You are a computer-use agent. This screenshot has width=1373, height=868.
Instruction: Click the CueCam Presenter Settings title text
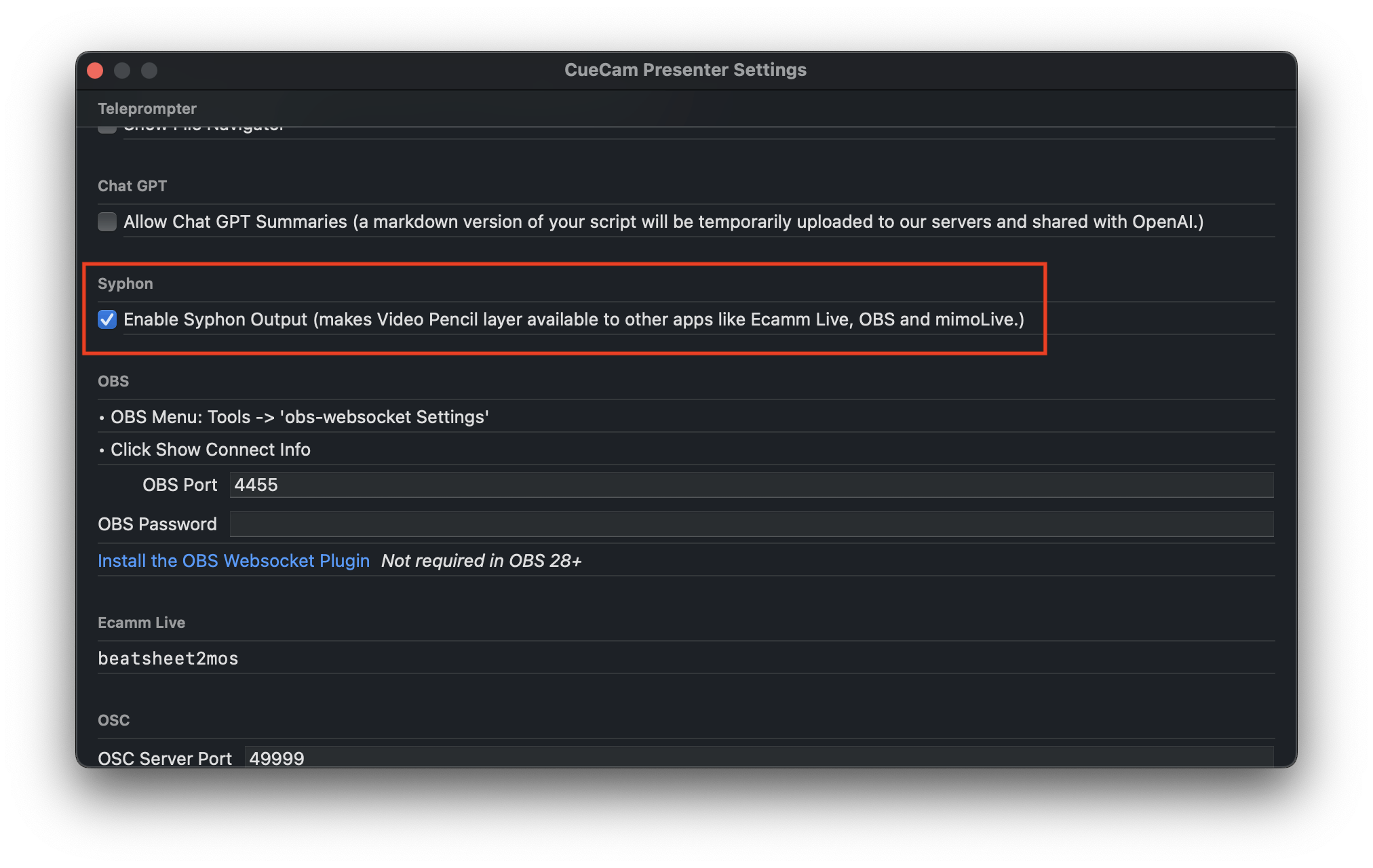[685, 70]
